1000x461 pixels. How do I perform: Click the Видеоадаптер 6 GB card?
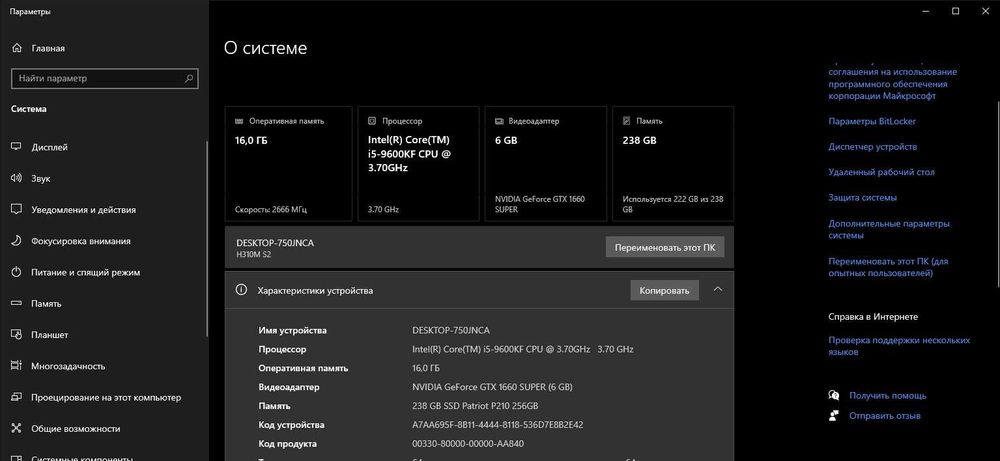point(546,163)
